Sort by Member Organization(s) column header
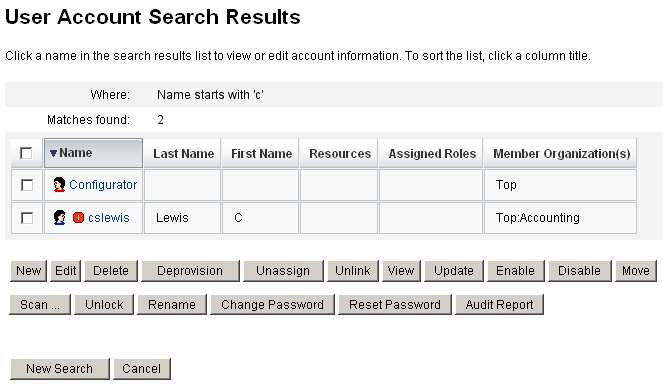663x385 pixels. [562, 153]
